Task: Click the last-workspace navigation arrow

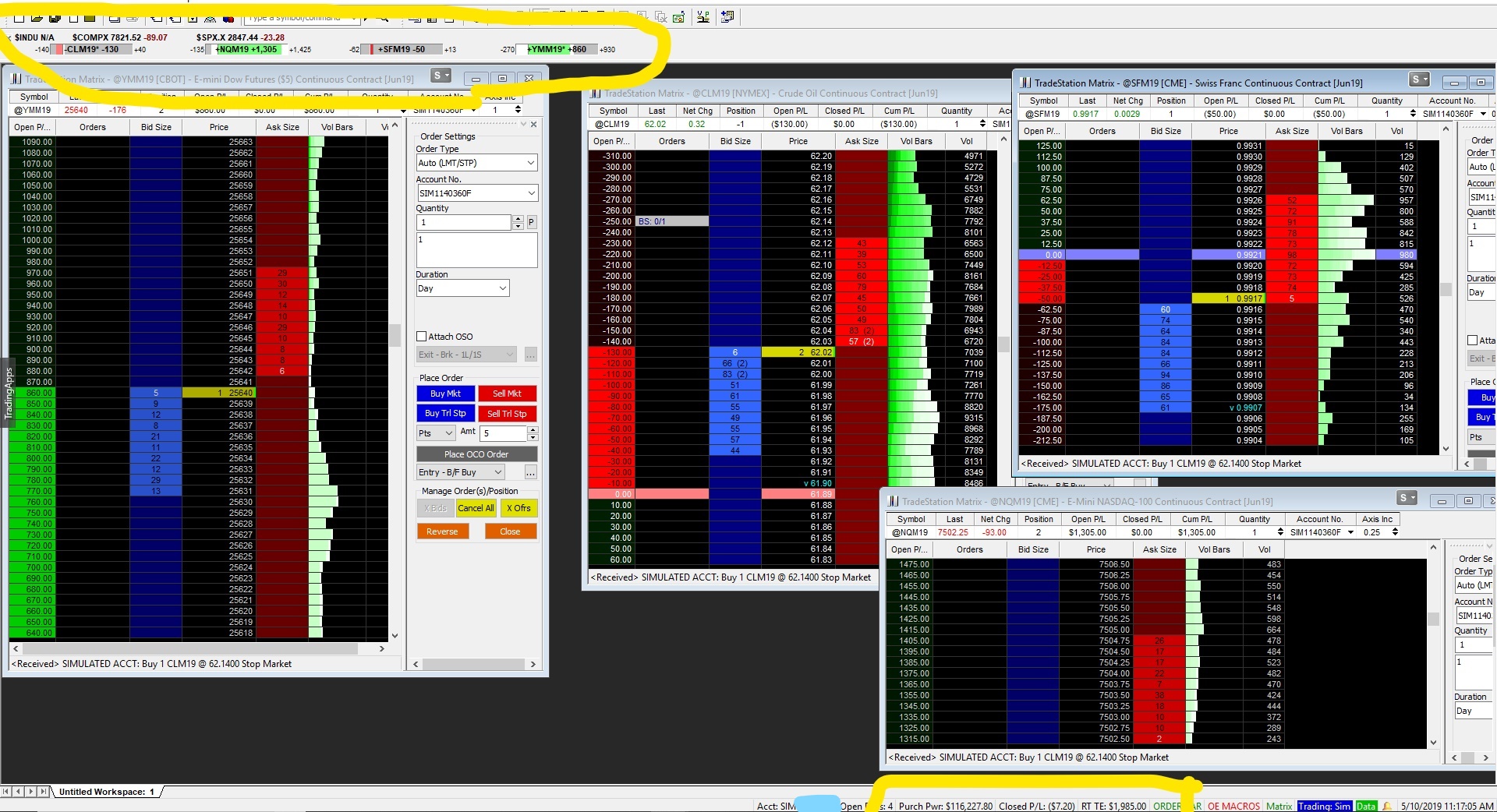Action: point(44,791)
